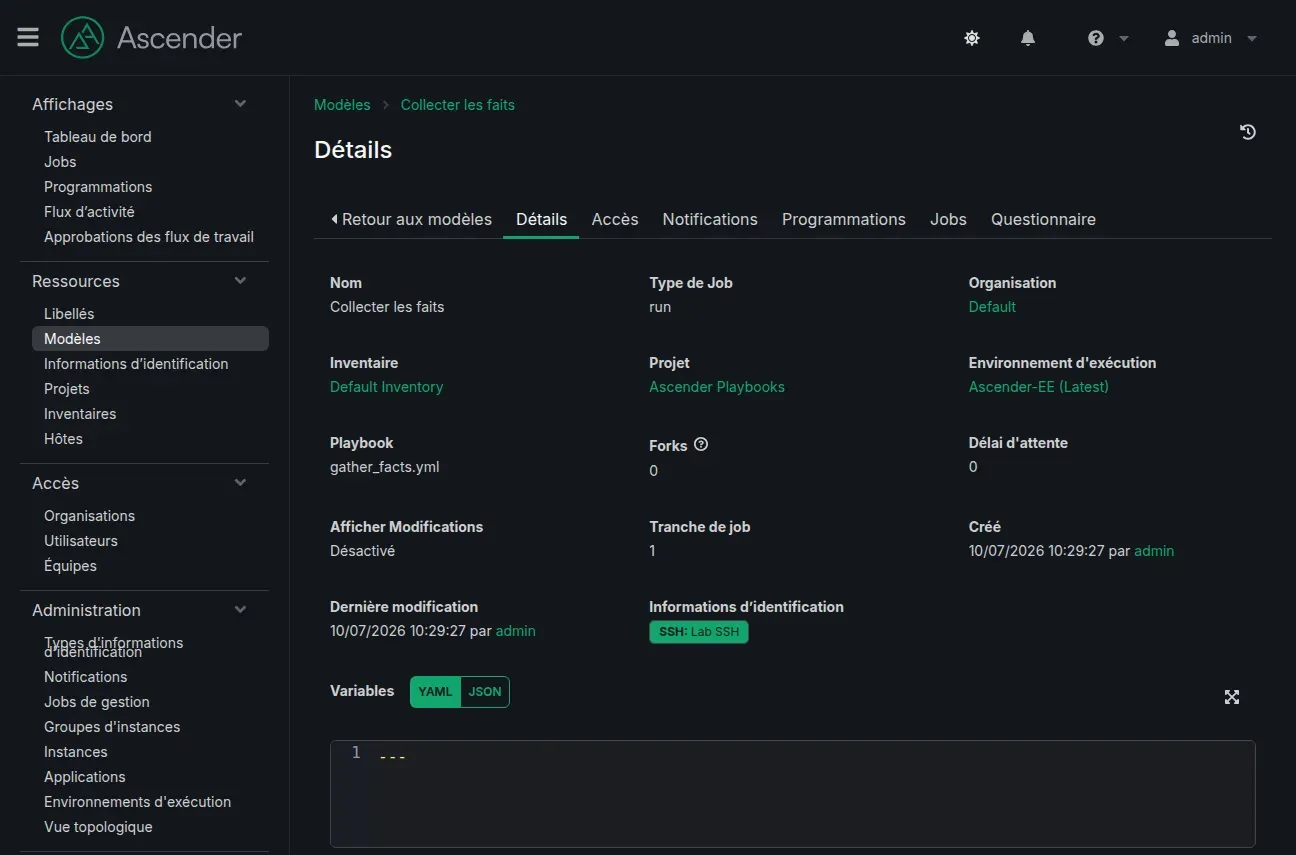Select Modèles in the sidebar

click(150, 339)
